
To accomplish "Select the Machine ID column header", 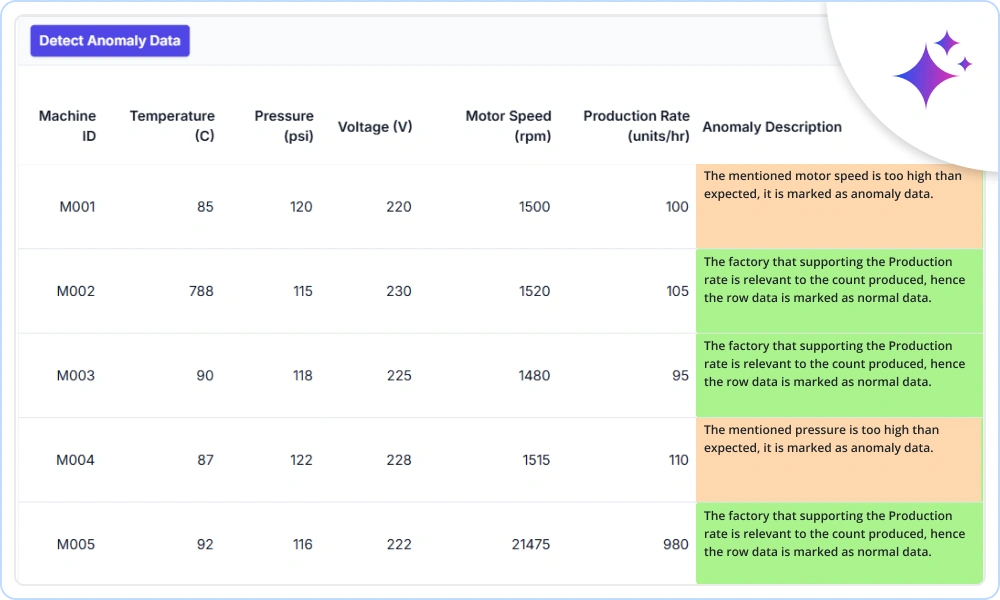I will click(x=68, y=126).
